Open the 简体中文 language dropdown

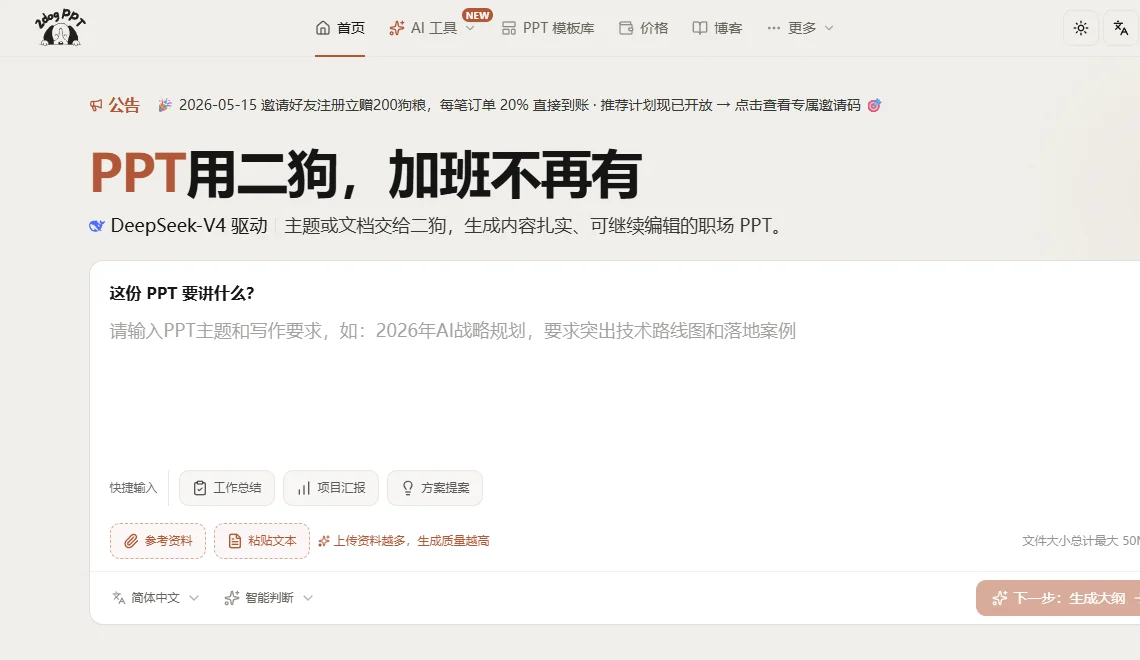pos(155,598)
